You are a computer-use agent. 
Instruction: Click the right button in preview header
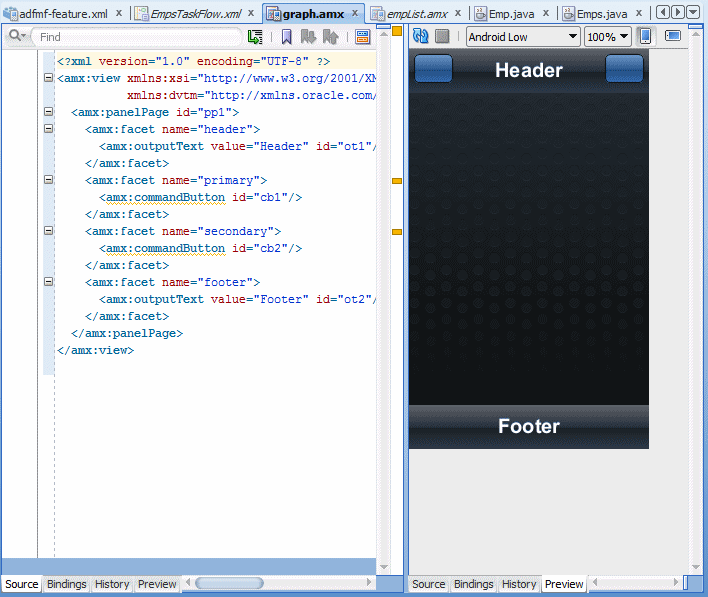624,69
